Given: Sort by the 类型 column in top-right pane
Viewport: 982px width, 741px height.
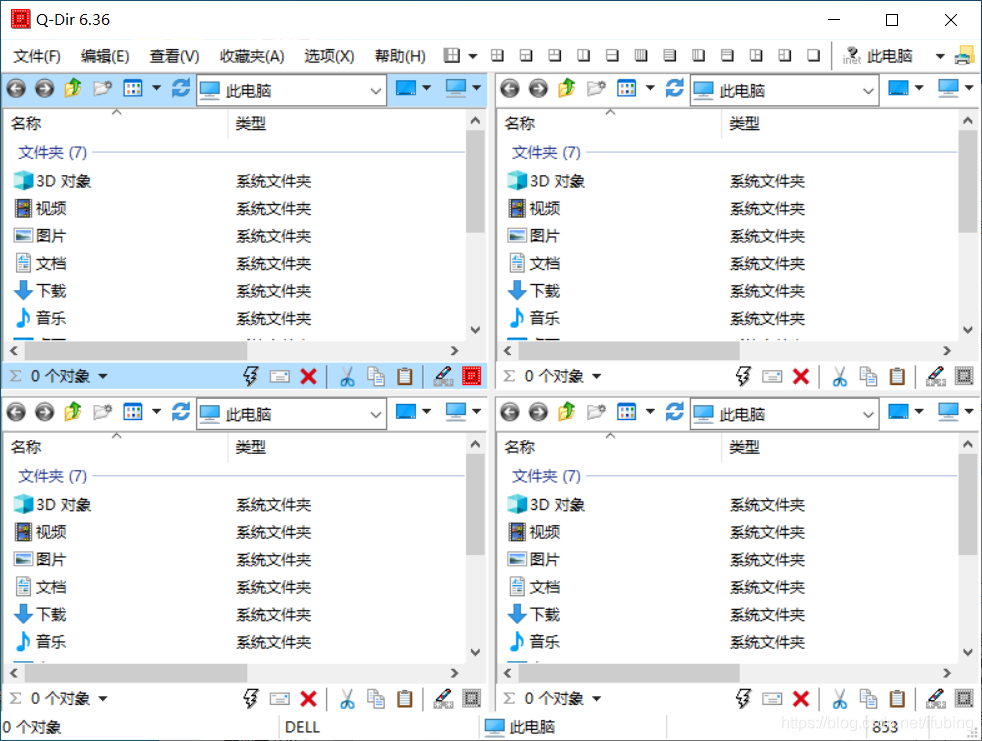Looking at the screenshot, I should coord(744,123).
